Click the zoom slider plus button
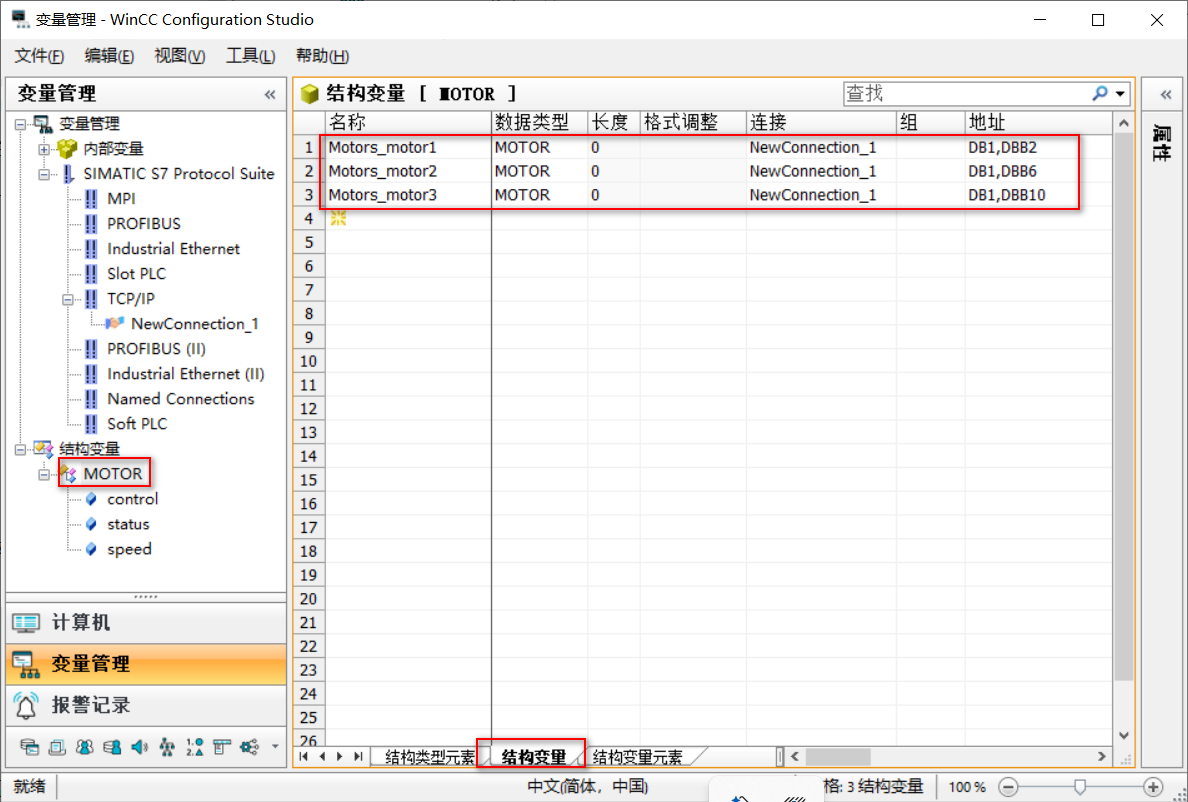This screenshot has width=1188, height=802. pyautogui.click(x=1153, y=787)
